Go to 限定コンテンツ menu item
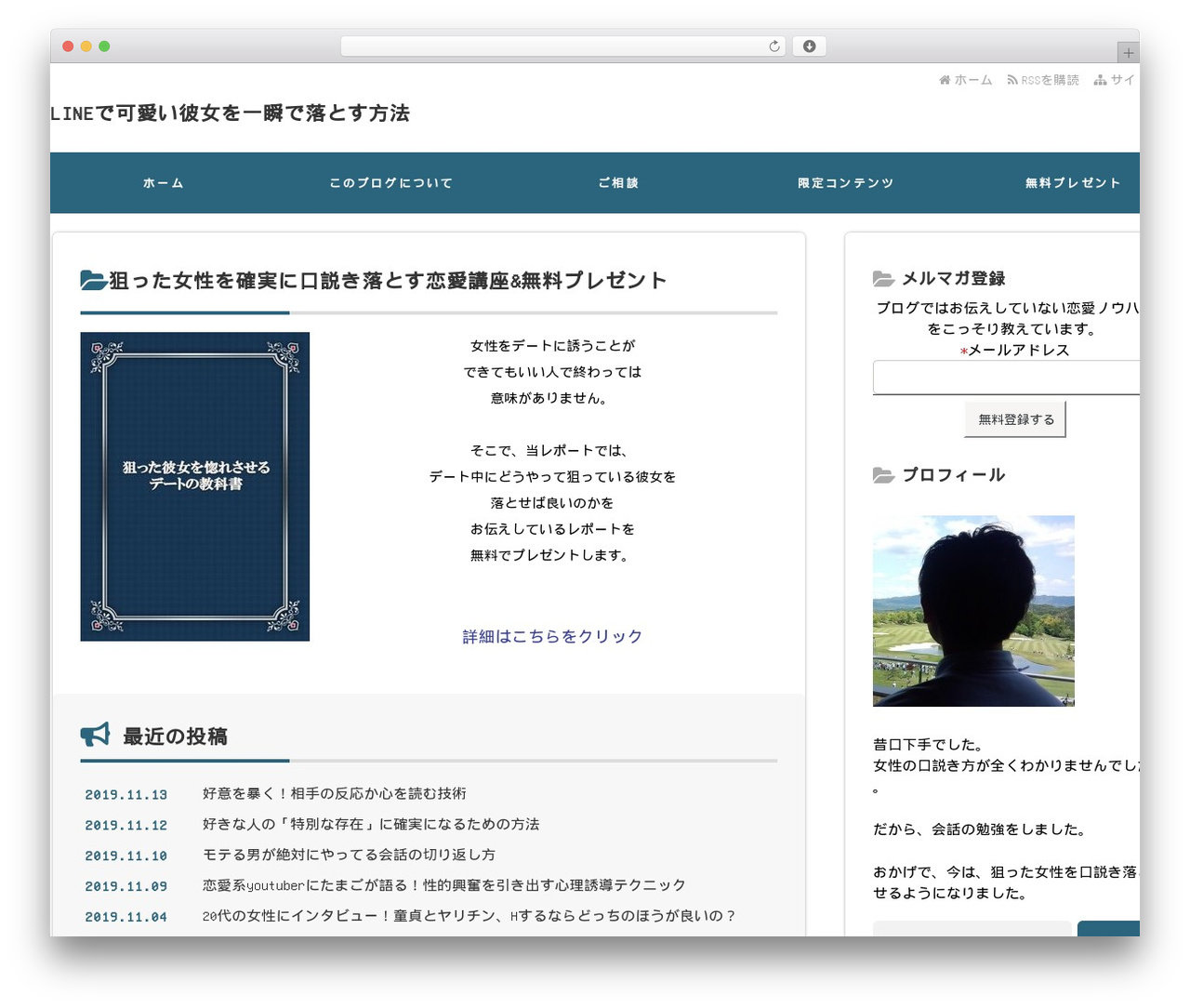1190x1008 pixels. [846, 183]
